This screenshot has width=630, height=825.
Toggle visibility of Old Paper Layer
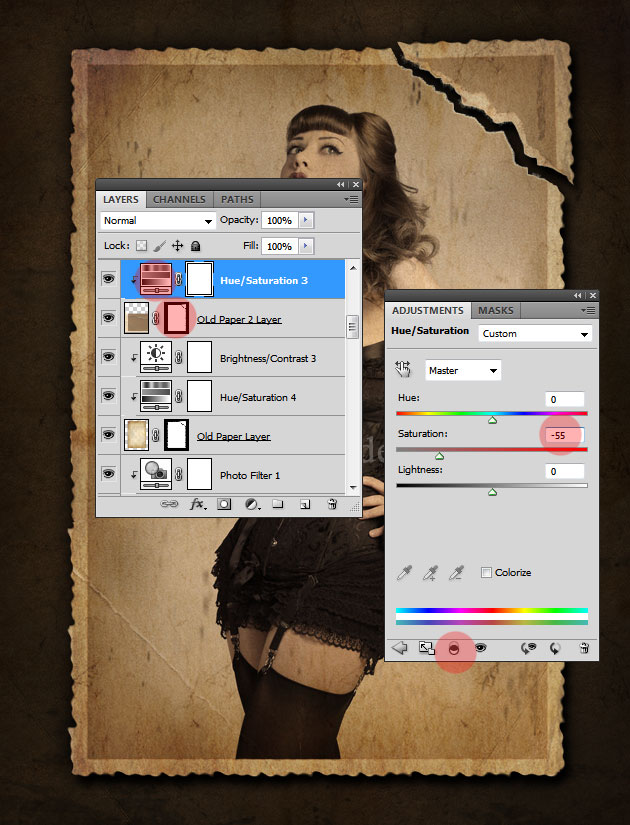tap(108, 435)
